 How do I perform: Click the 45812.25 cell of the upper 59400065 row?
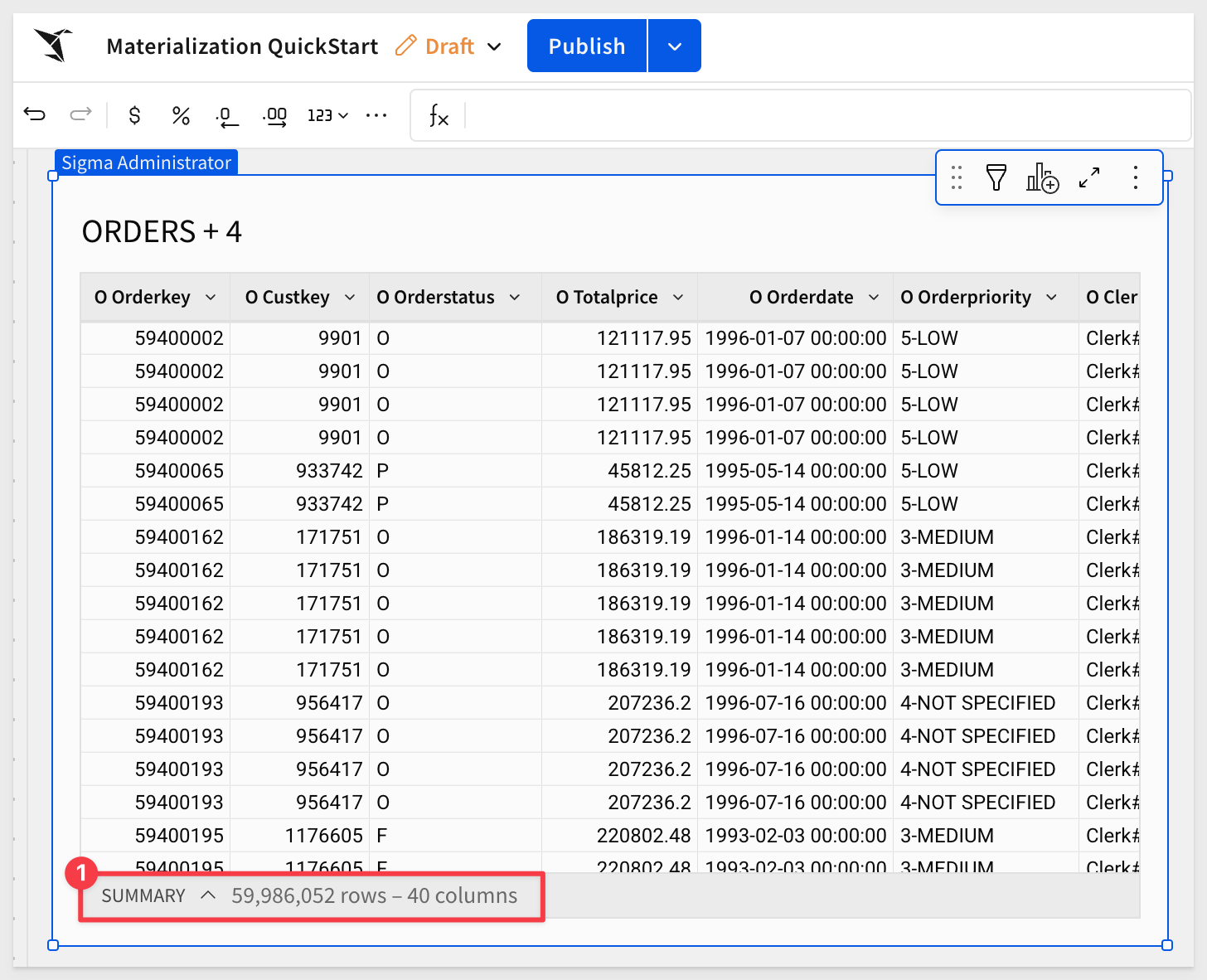point(619,471)
